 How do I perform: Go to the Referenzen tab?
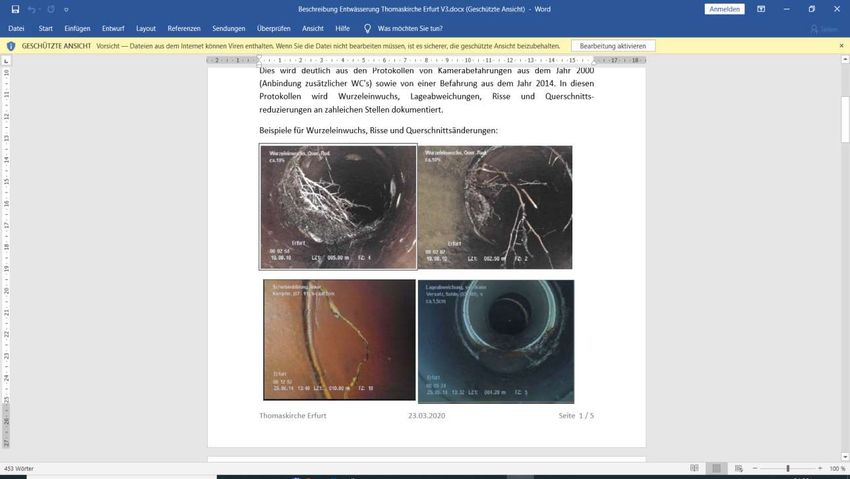pos(184,28)
